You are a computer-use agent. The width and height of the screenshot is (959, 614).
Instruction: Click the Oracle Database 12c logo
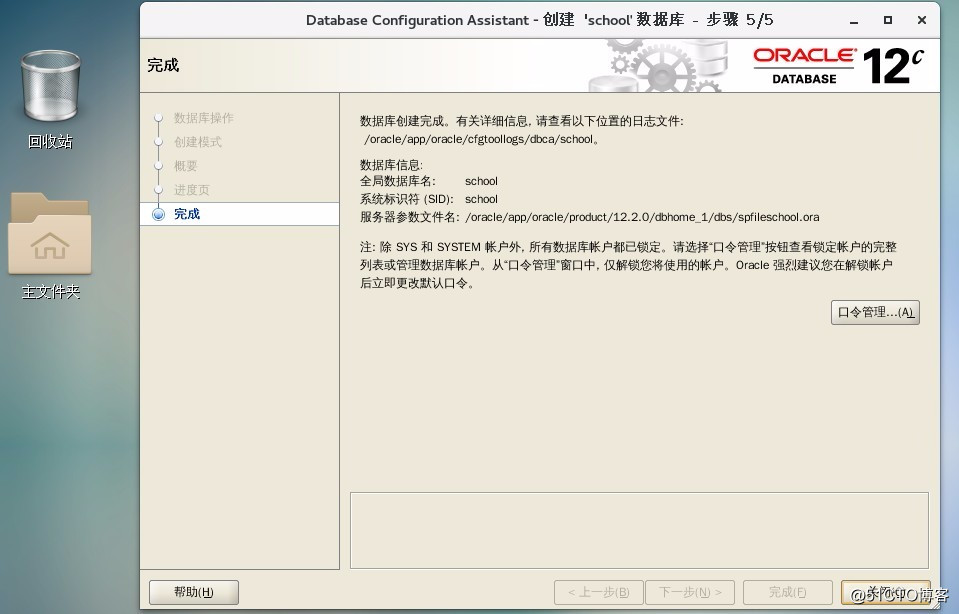coord(839,66)
